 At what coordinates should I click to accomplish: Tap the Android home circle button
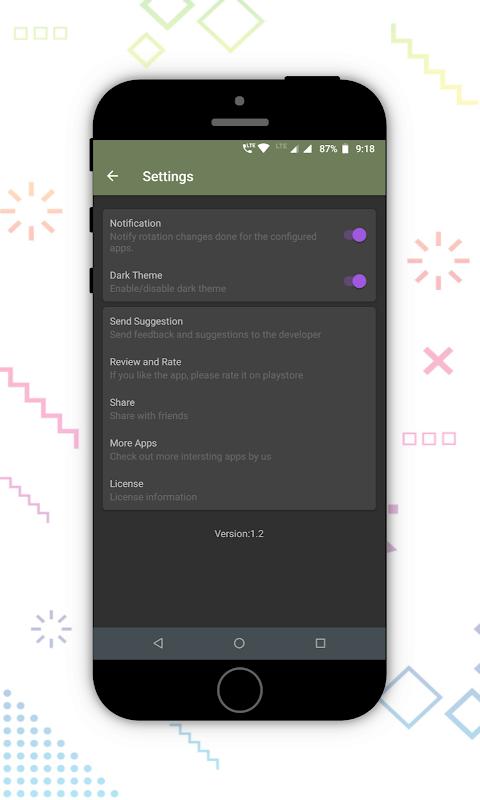[239, 643]
